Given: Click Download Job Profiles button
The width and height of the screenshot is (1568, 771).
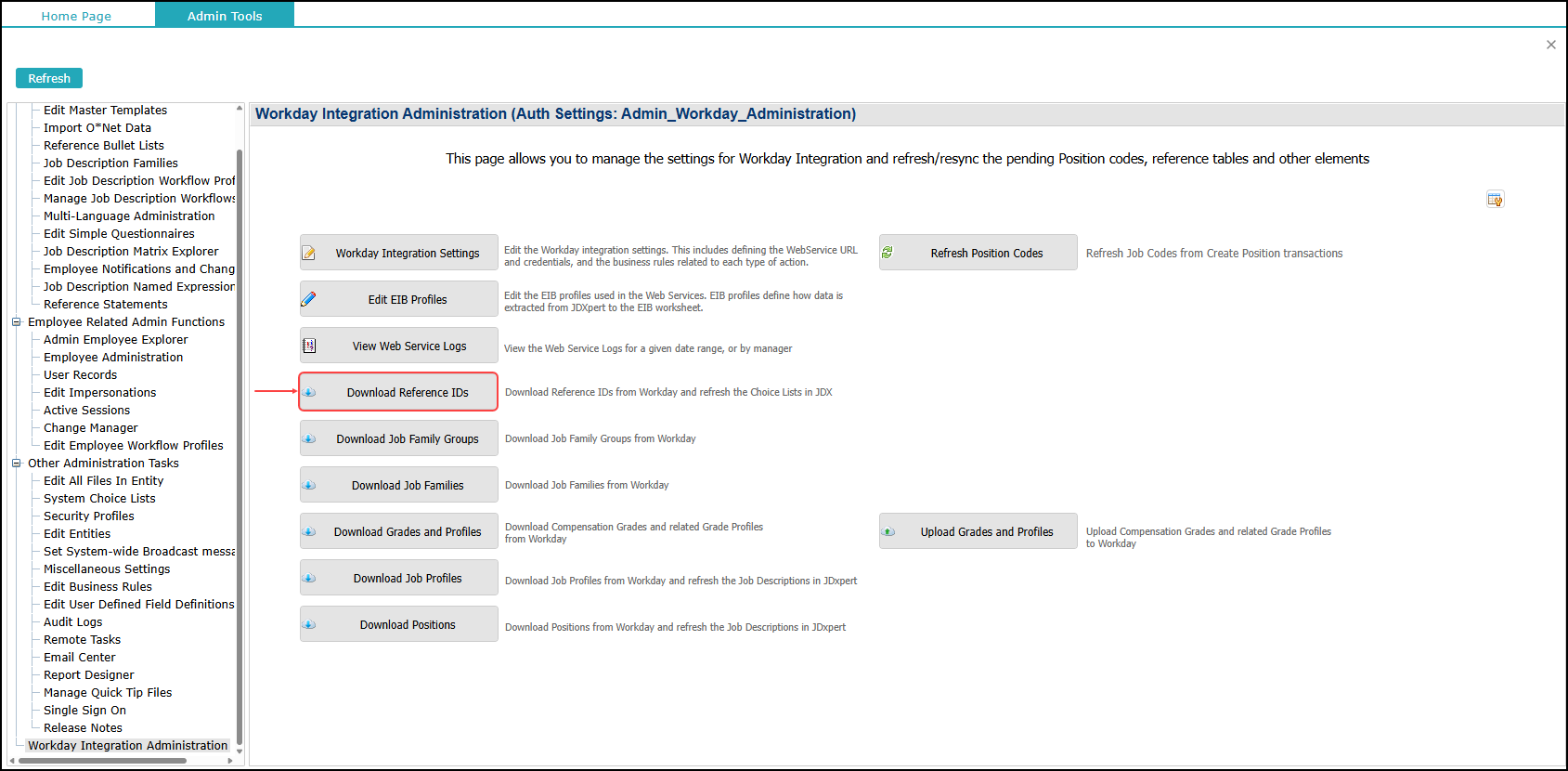Looking at the screenshot, I should (399, 578).
